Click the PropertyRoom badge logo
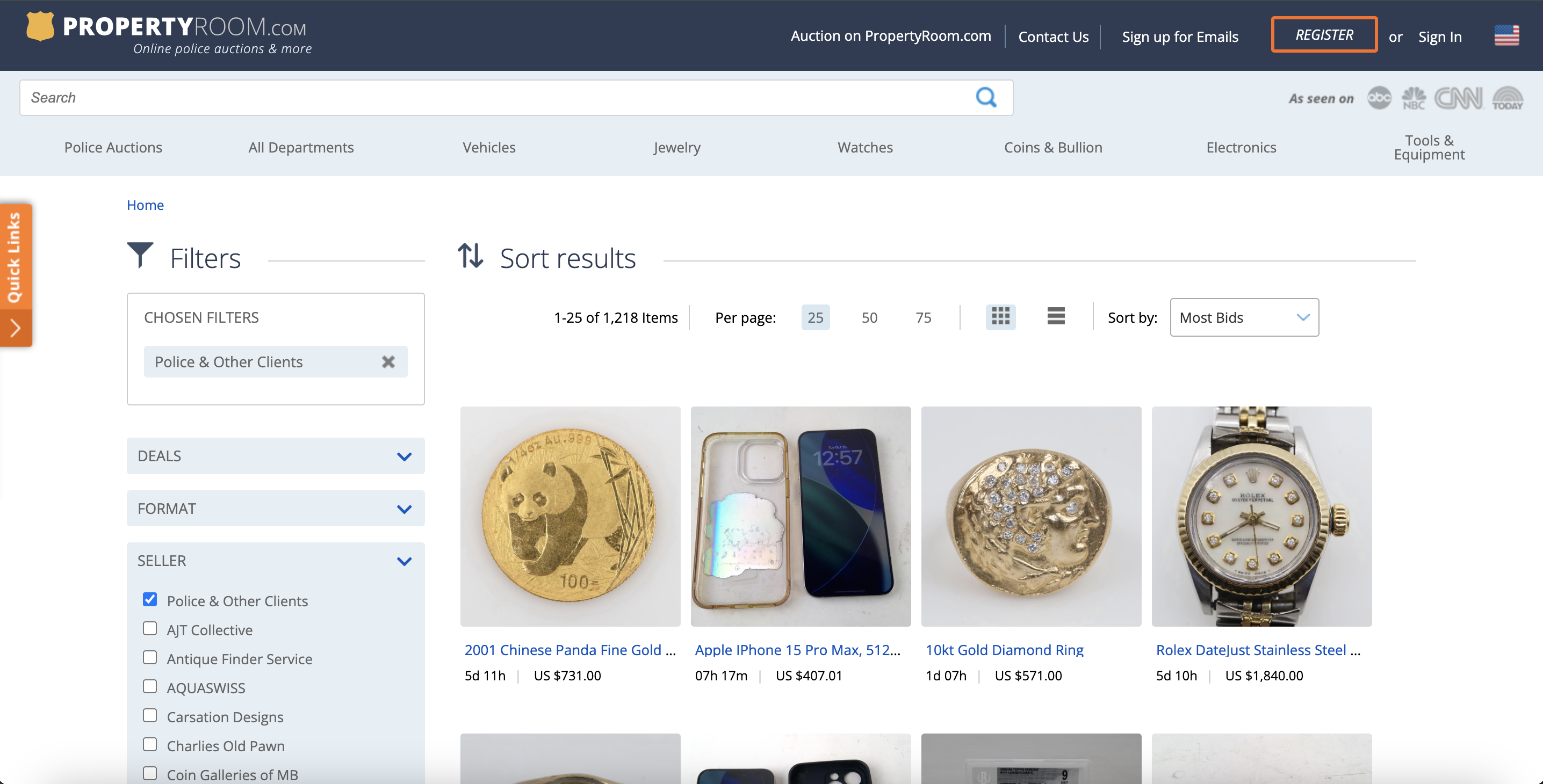 40,26
